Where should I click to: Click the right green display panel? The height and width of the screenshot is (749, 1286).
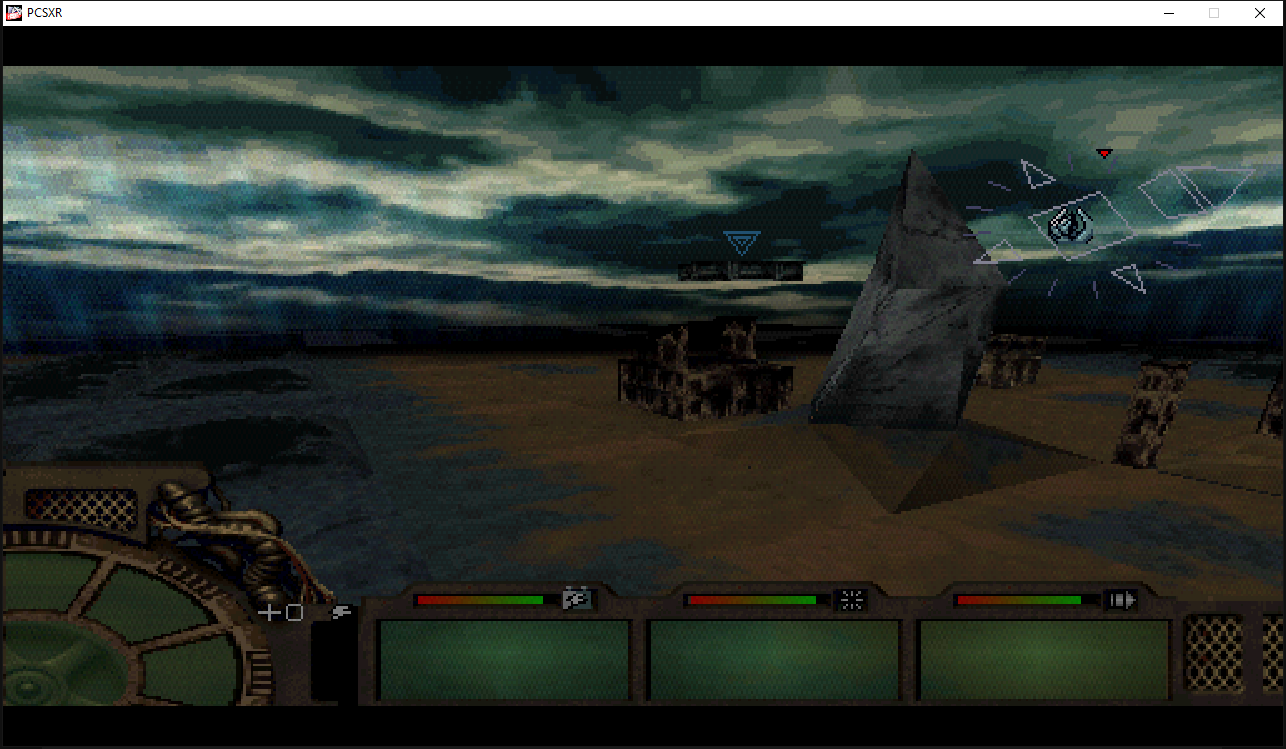1044,660
